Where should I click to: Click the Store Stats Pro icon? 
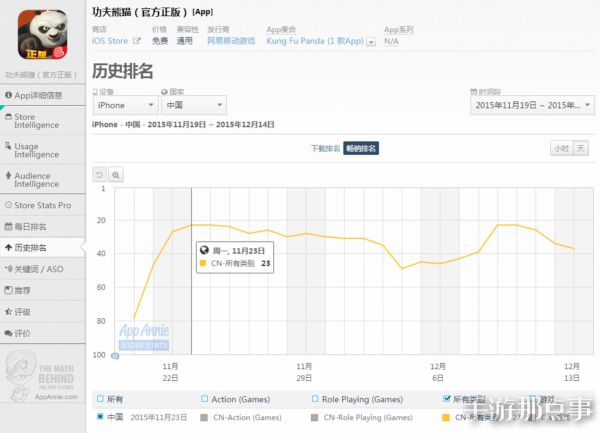tap(8, 205)
